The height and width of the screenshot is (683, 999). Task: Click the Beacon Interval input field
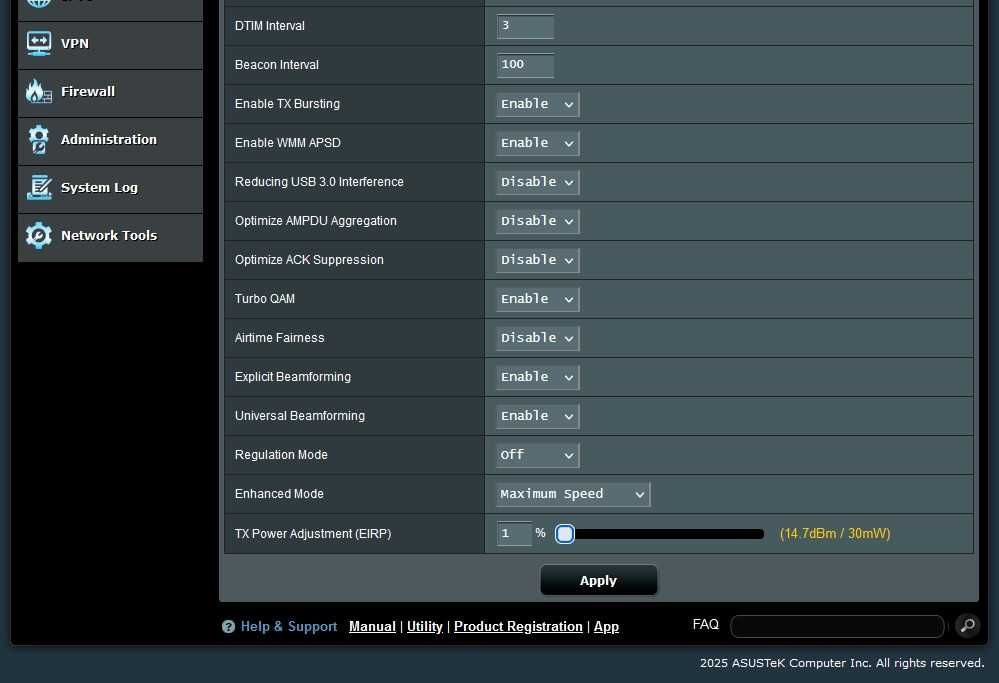[x=525, y=65]
